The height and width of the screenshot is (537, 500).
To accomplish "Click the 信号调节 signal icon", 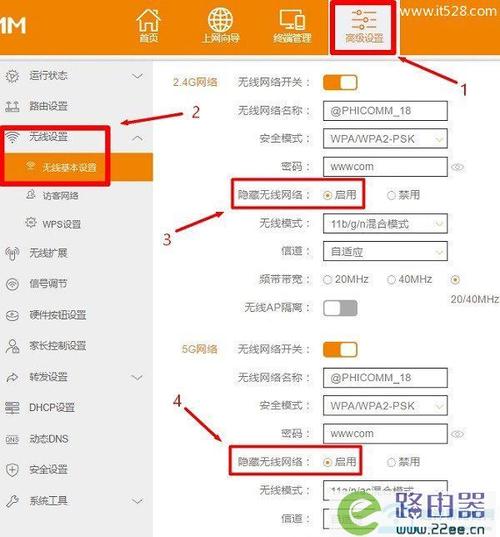I will click(12, 284).
